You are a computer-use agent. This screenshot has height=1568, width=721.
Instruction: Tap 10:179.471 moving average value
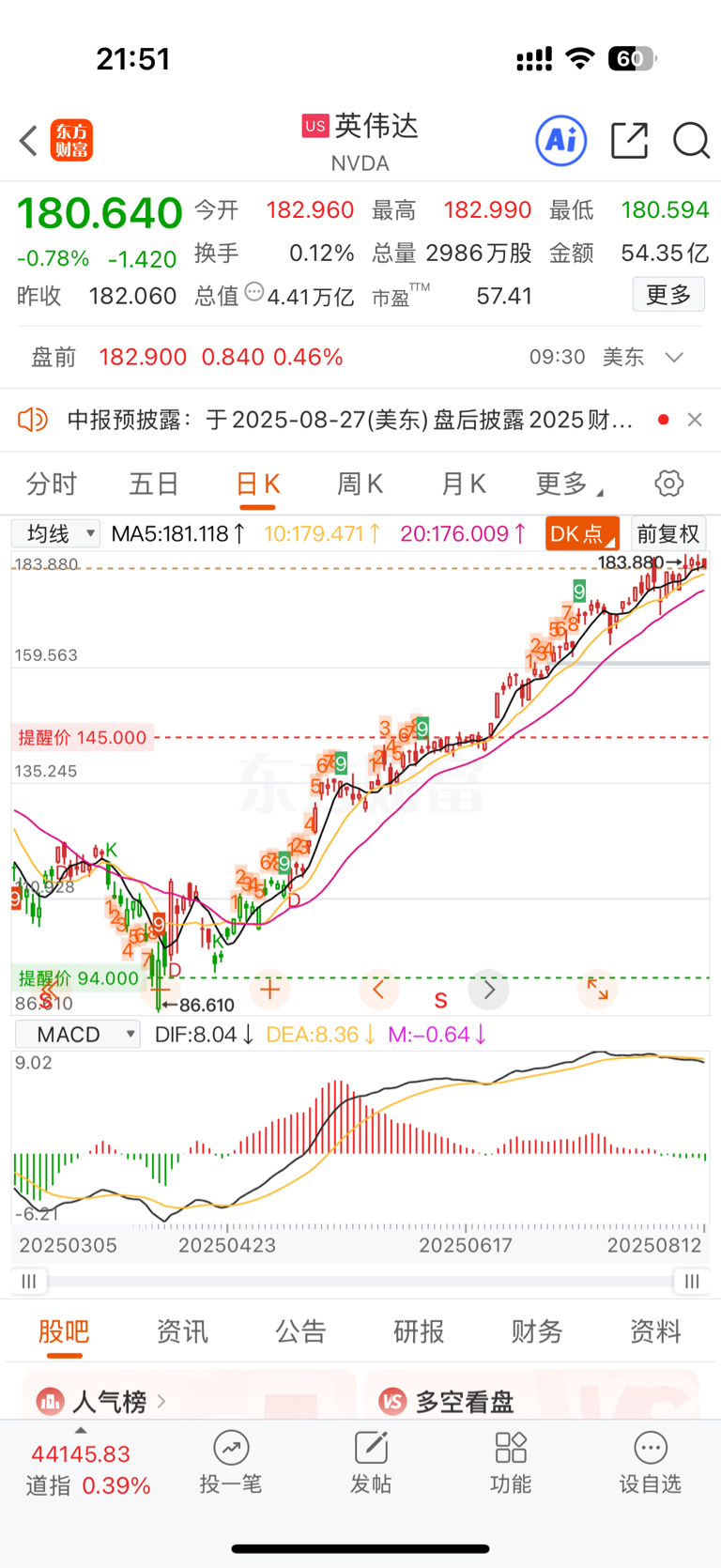coord(322,534)
